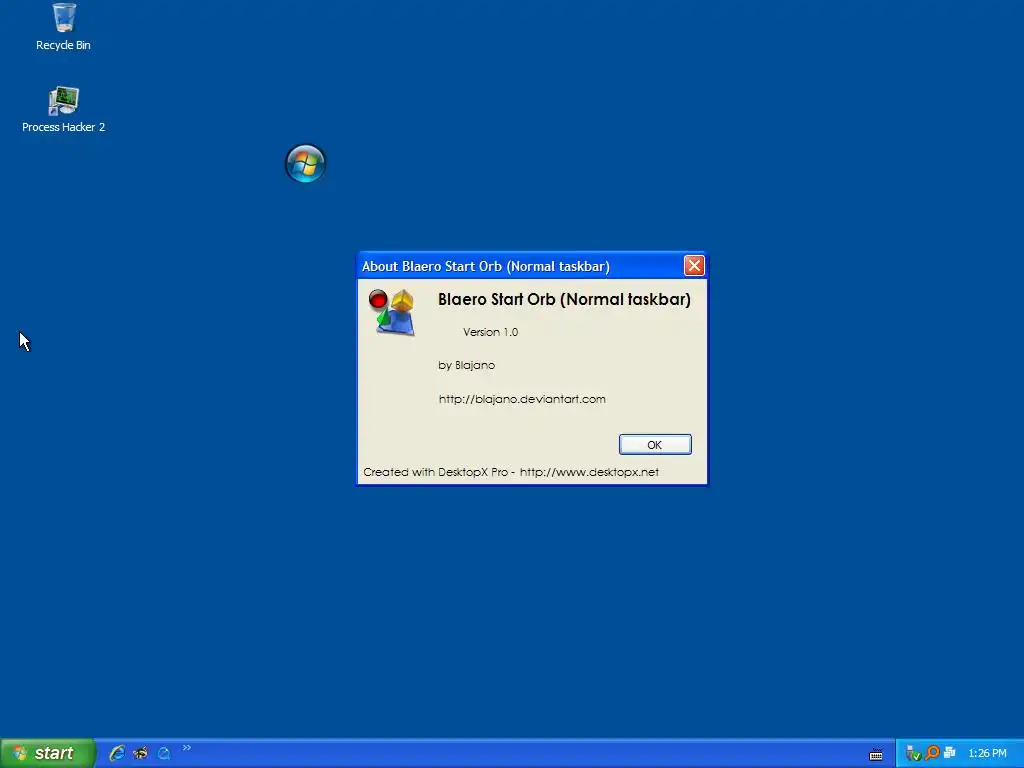Click the OK button in About dialog
The width and height of the screenshot is (1024, 768).
point(655,445)
